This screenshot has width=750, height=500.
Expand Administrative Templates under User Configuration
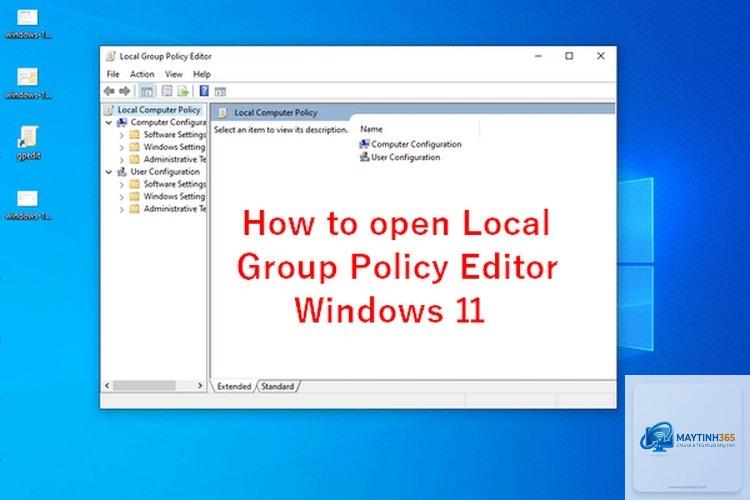tap(121, 210)
